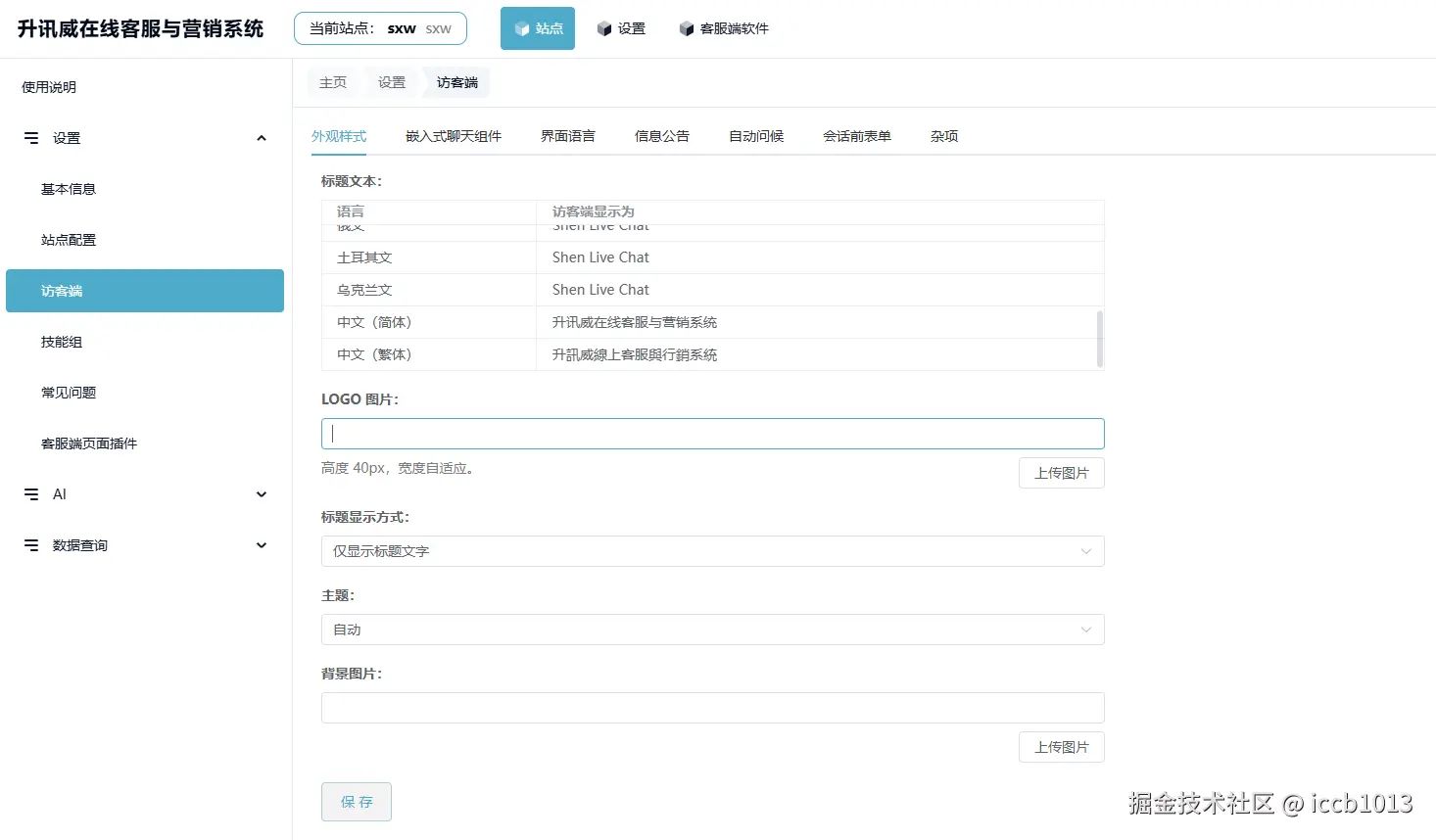Click the cube icon next to 设置 in top bar

pyautogui.click(x=603, y=28)
